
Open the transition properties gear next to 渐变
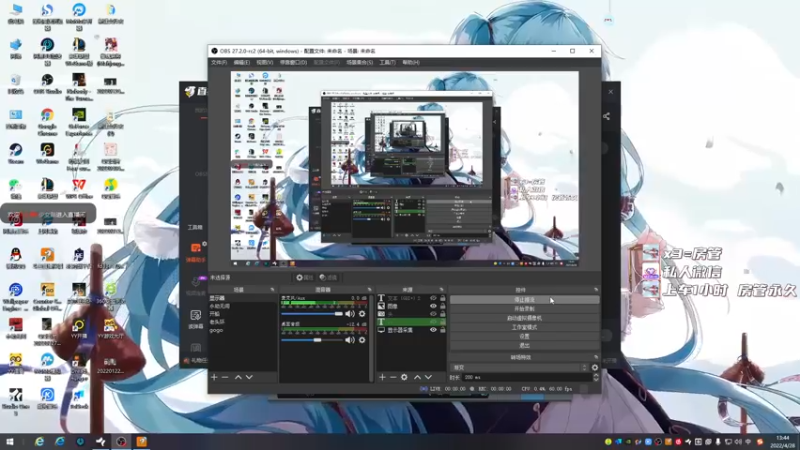594,367
